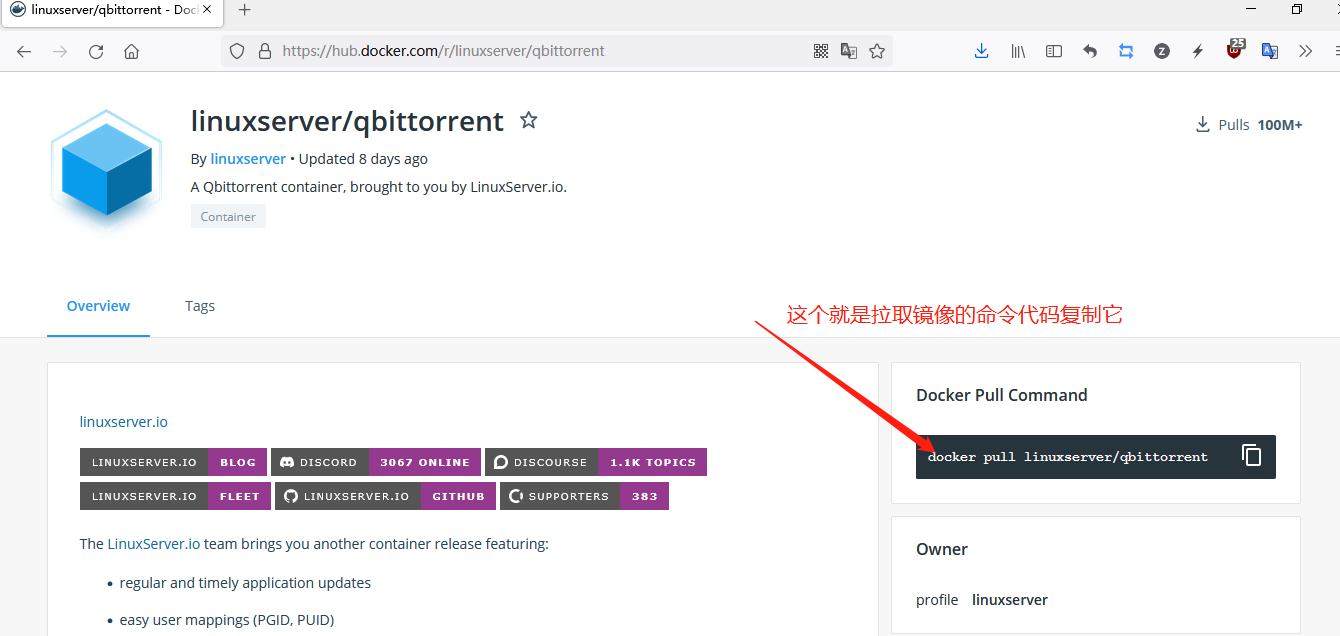The height and width of the screenshot is (636, 1340).
Task: Click the undo arrow toolbar icon
Action: [1090, 51]
